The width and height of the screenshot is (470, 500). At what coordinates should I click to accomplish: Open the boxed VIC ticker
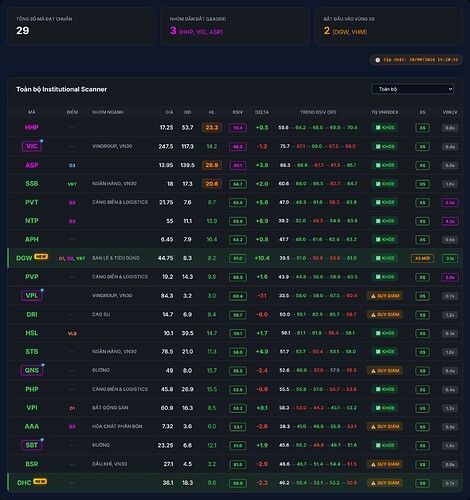32,146
